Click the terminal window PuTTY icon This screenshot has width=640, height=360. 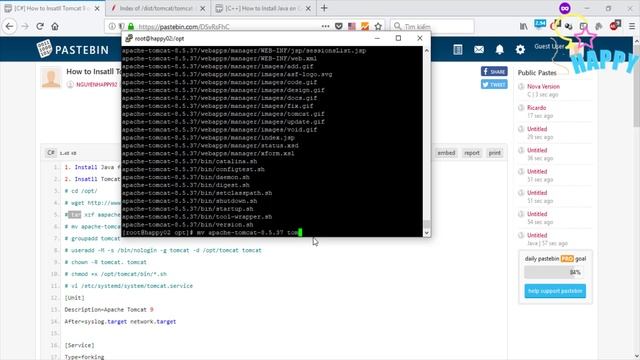point(129,38)
